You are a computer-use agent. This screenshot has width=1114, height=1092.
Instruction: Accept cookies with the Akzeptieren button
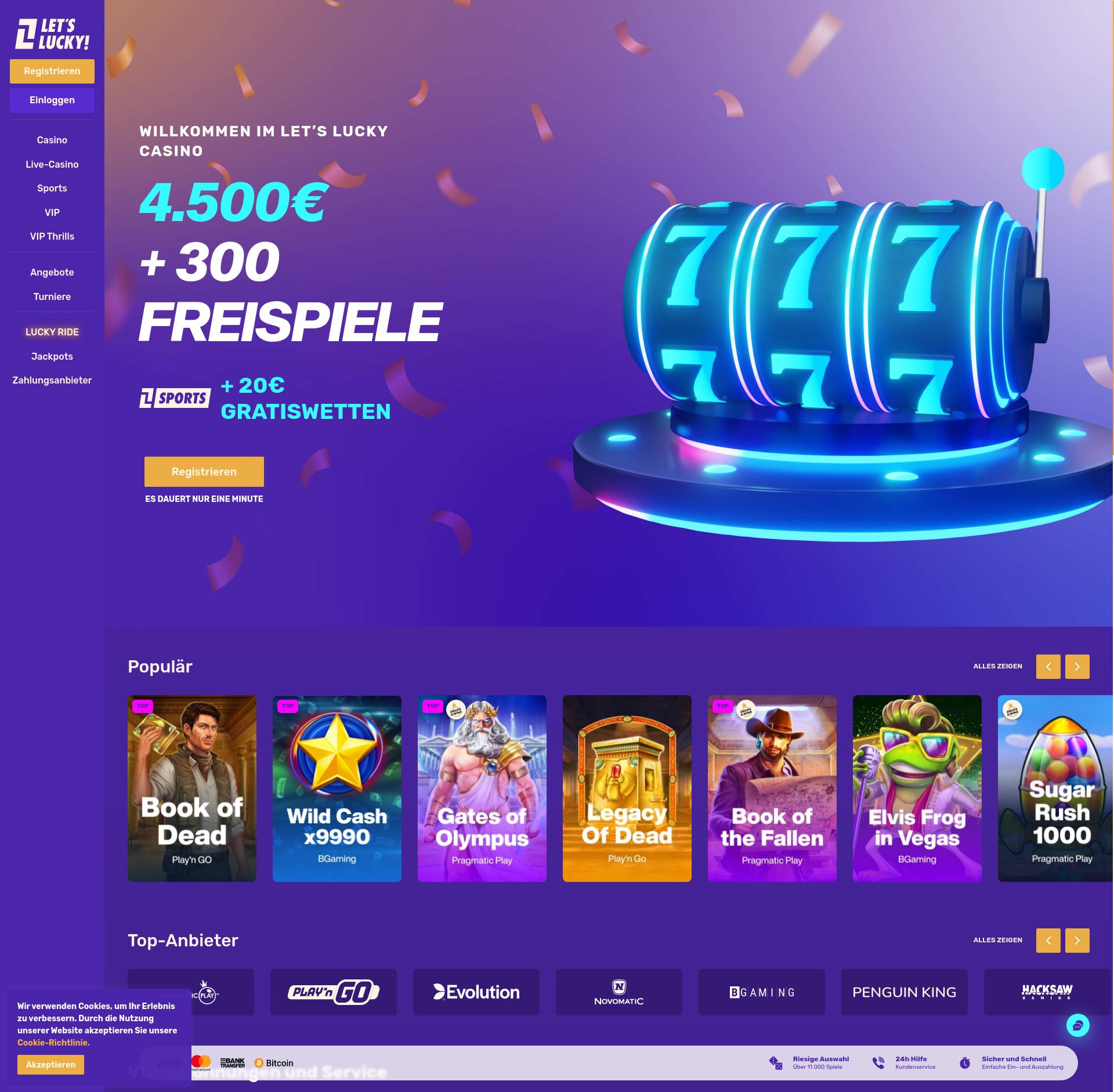(x=50, y=1065)
